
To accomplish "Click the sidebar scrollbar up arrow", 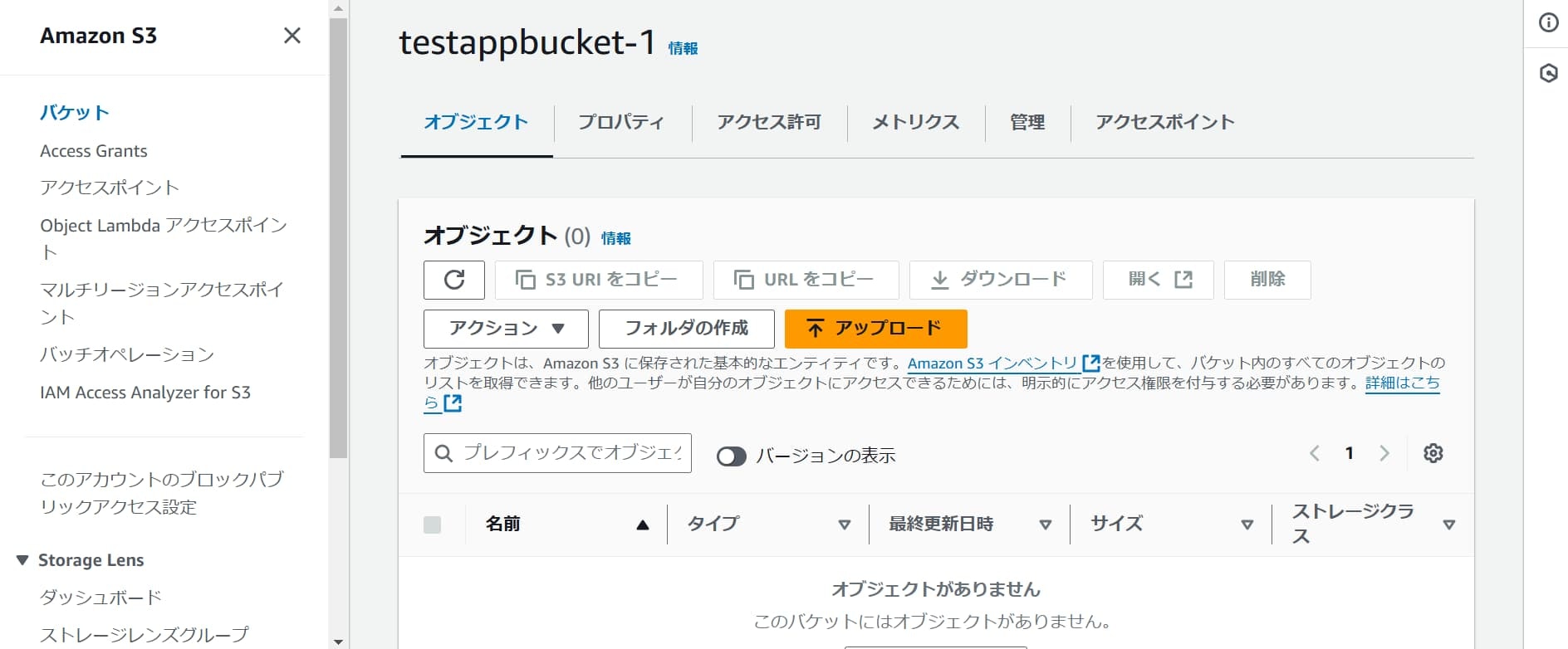I will [x=338, y=8].
